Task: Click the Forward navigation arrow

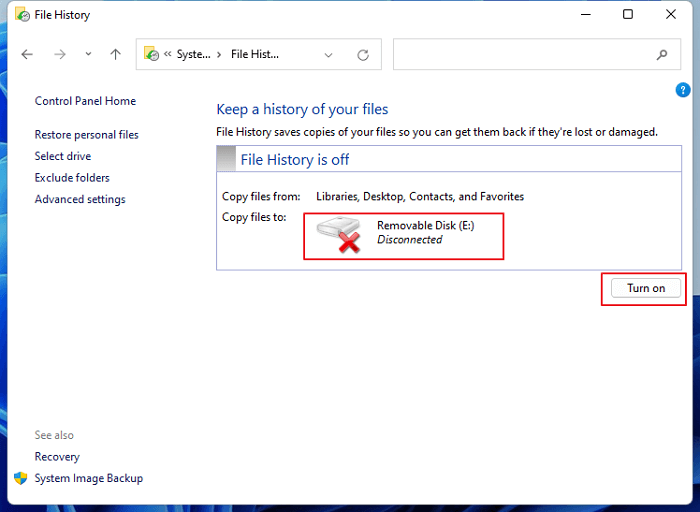Action: click(x=60, y=55)
